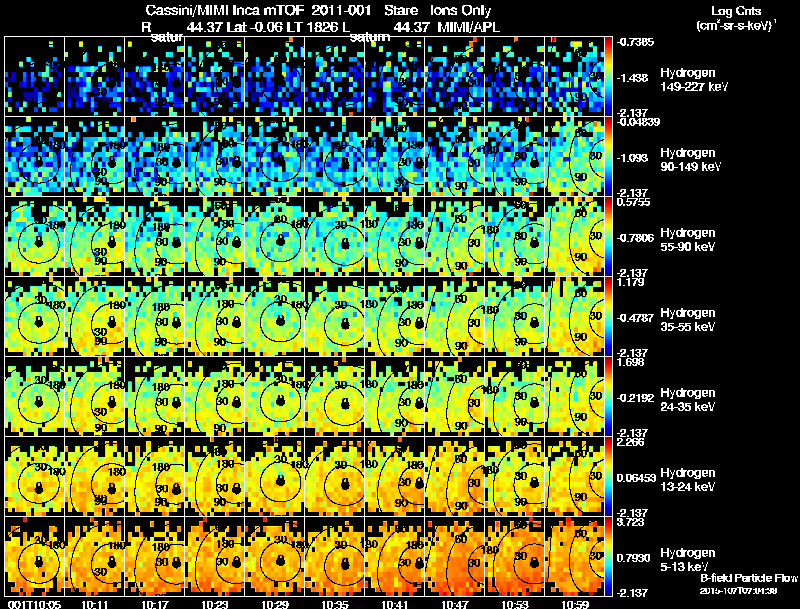This screenshot has height=609, width=800.
Task: Click the -1.438 color scale value
Action: pos(632,78)
